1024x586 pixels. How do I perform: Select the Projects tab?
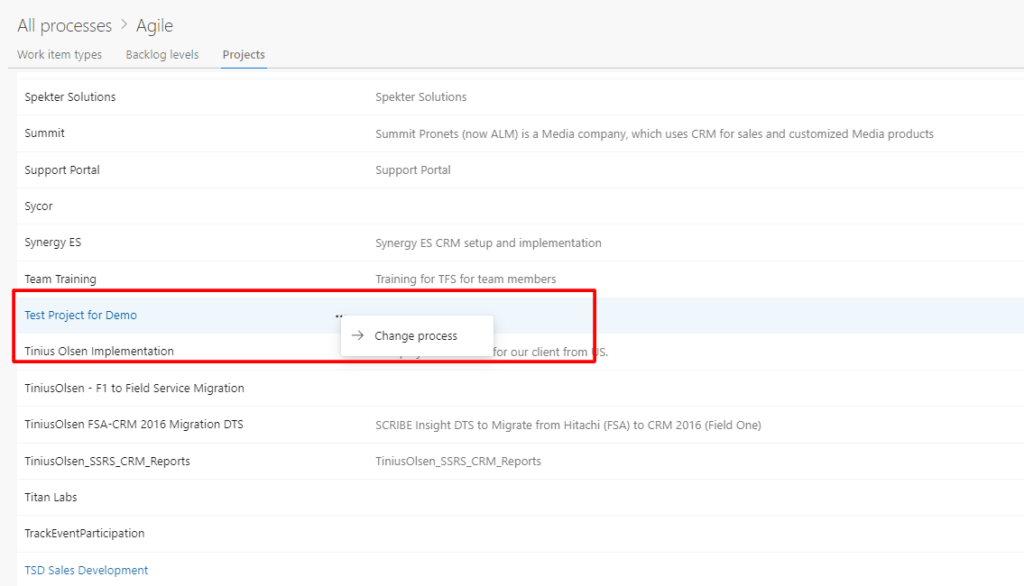(244, 55)
